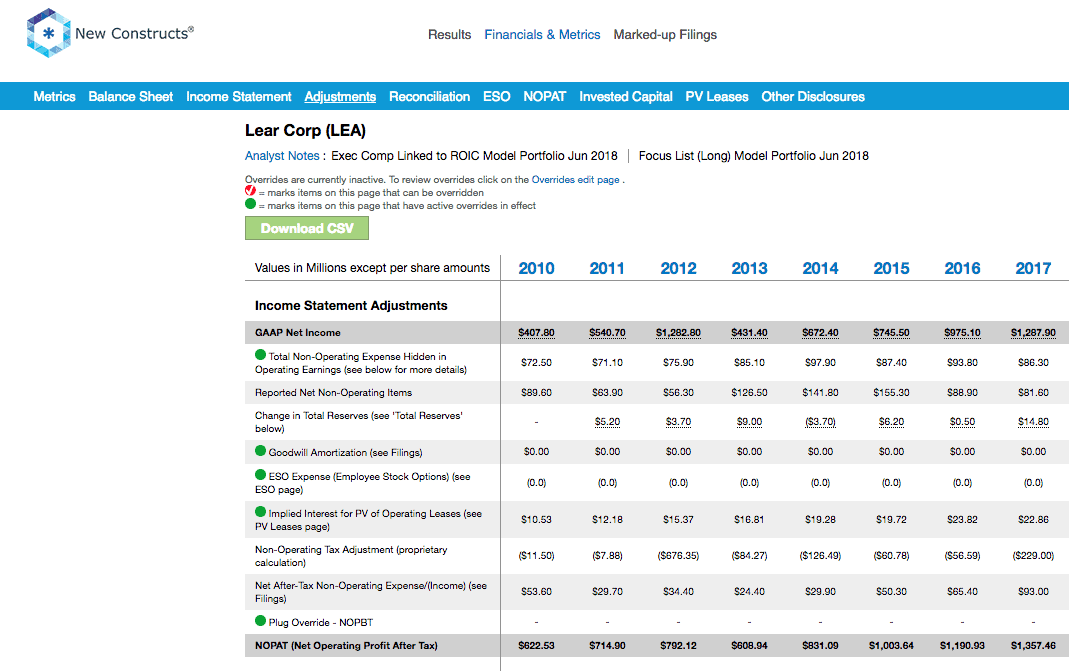This screenshot has width=1069, height=671.
Task: Click the Download CSV button
Action: click(x=307, y=228)
